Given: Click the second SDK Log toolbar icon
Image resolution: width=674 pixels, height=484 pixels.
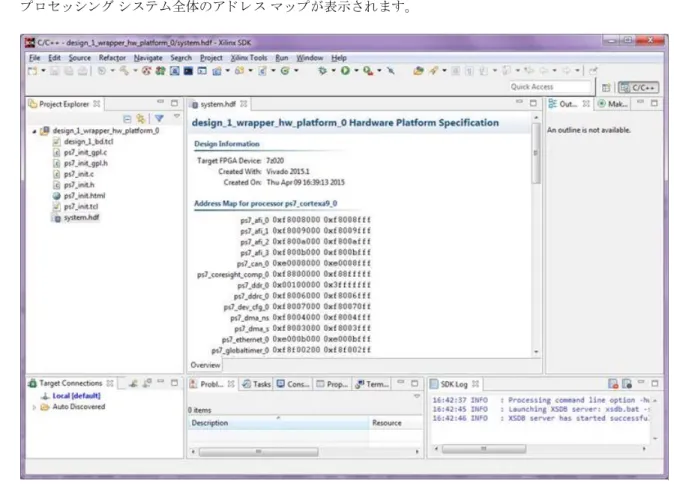Looking at the screenshot, I should coord(627,383).
